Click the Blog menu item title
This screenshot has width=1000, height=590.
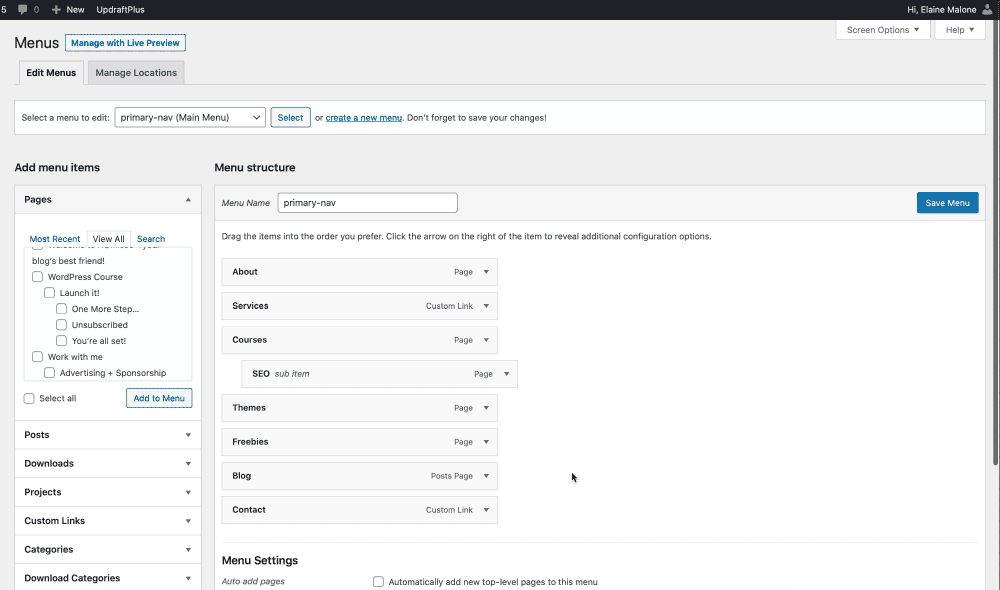pyautogui.click(x=242, y=476)
